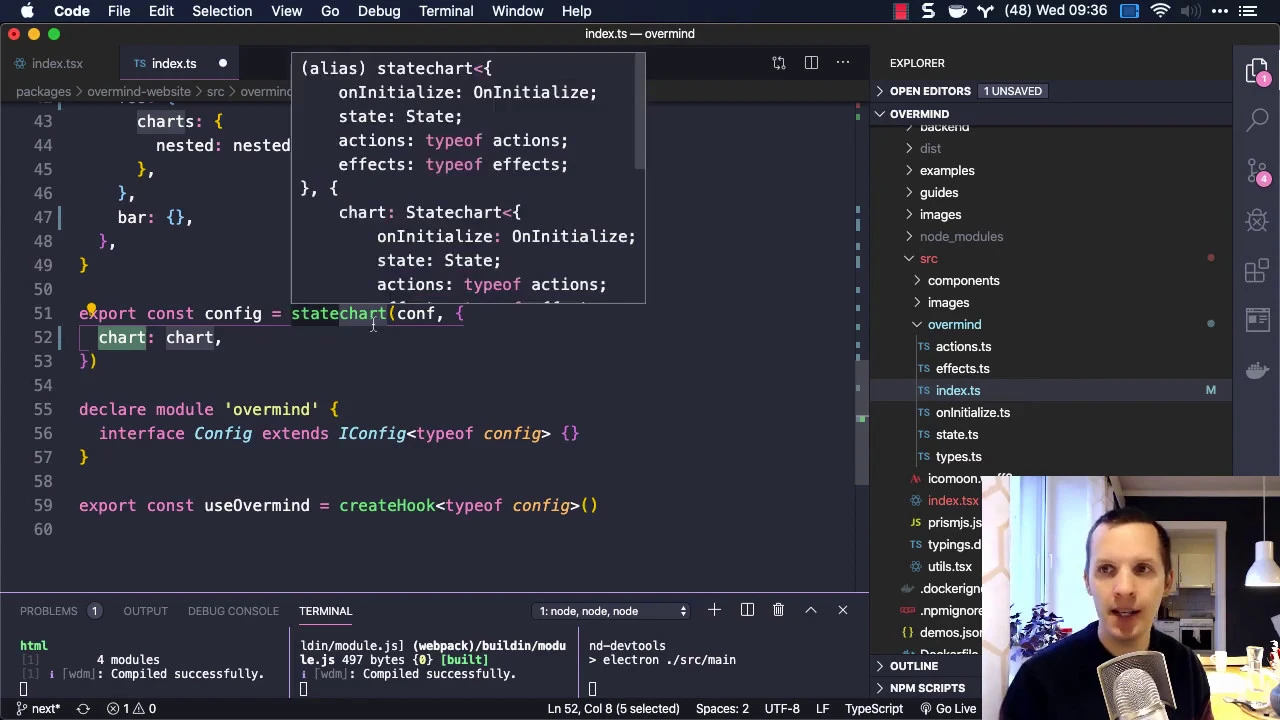Add a new terminal with plus icon
This screenshot has height=720, width=1280.
[x=714, y=610]
